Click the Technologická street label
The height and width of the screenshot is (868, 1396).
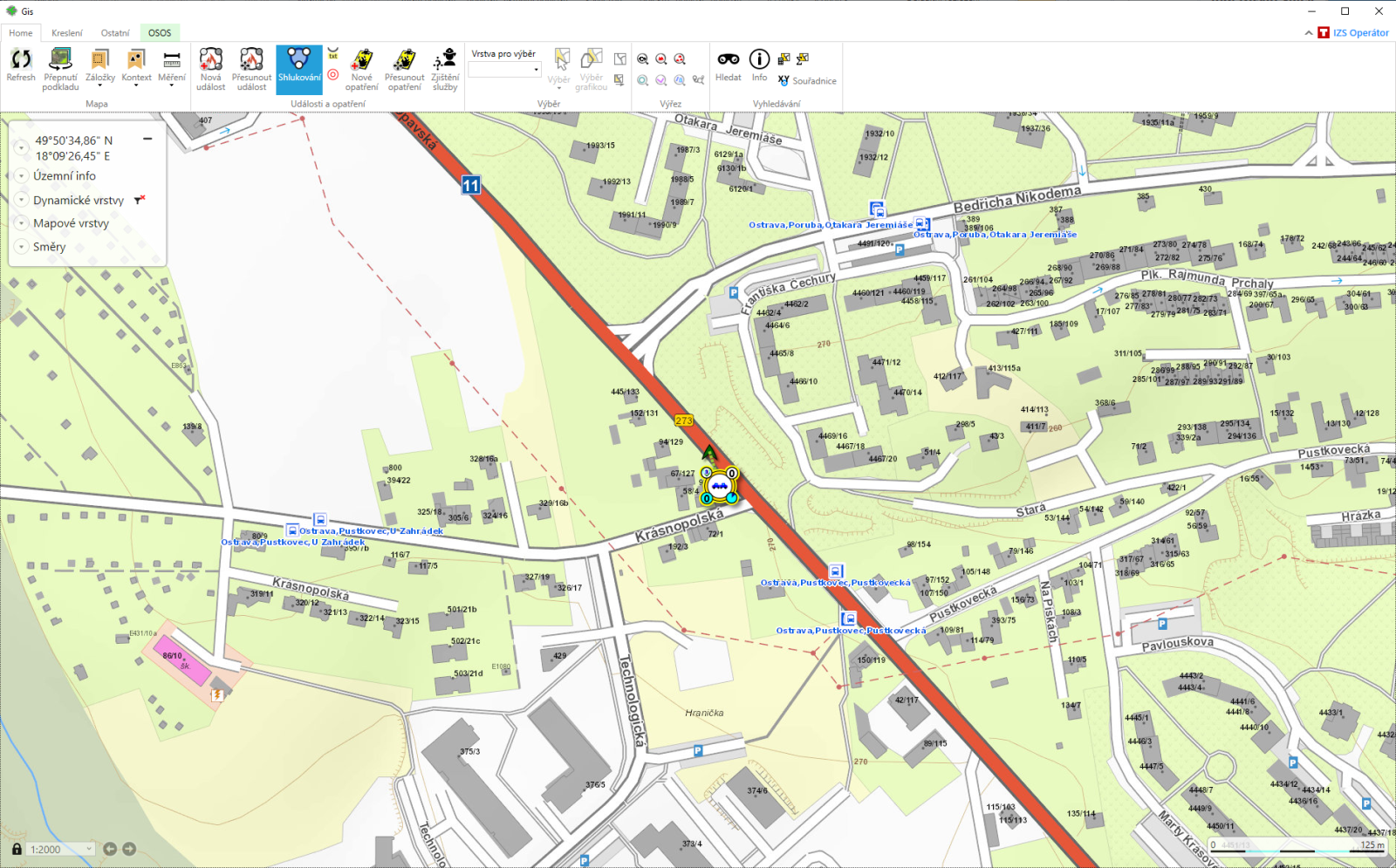632,701
